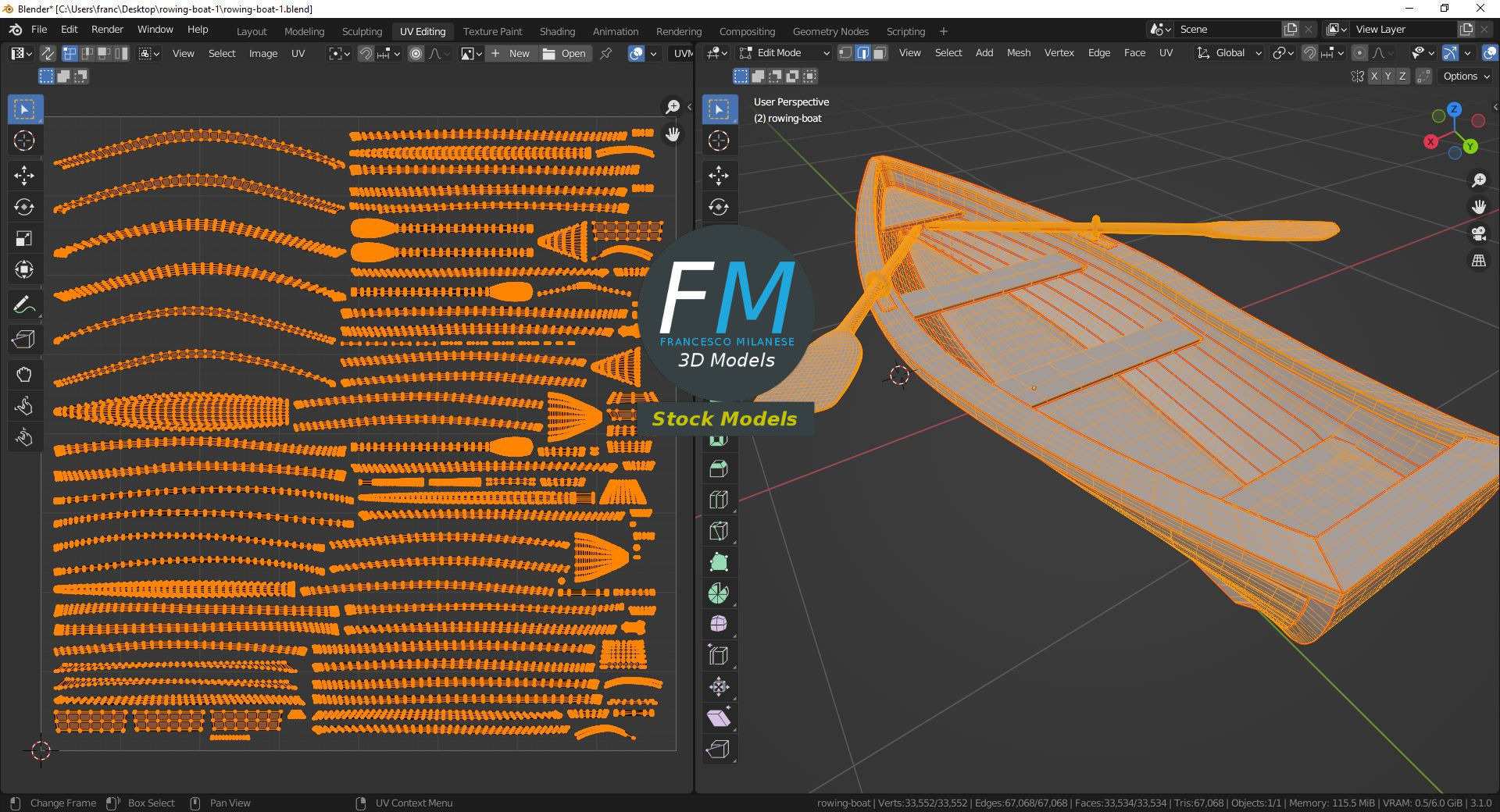Select the Shear tool

click(719, 718)
